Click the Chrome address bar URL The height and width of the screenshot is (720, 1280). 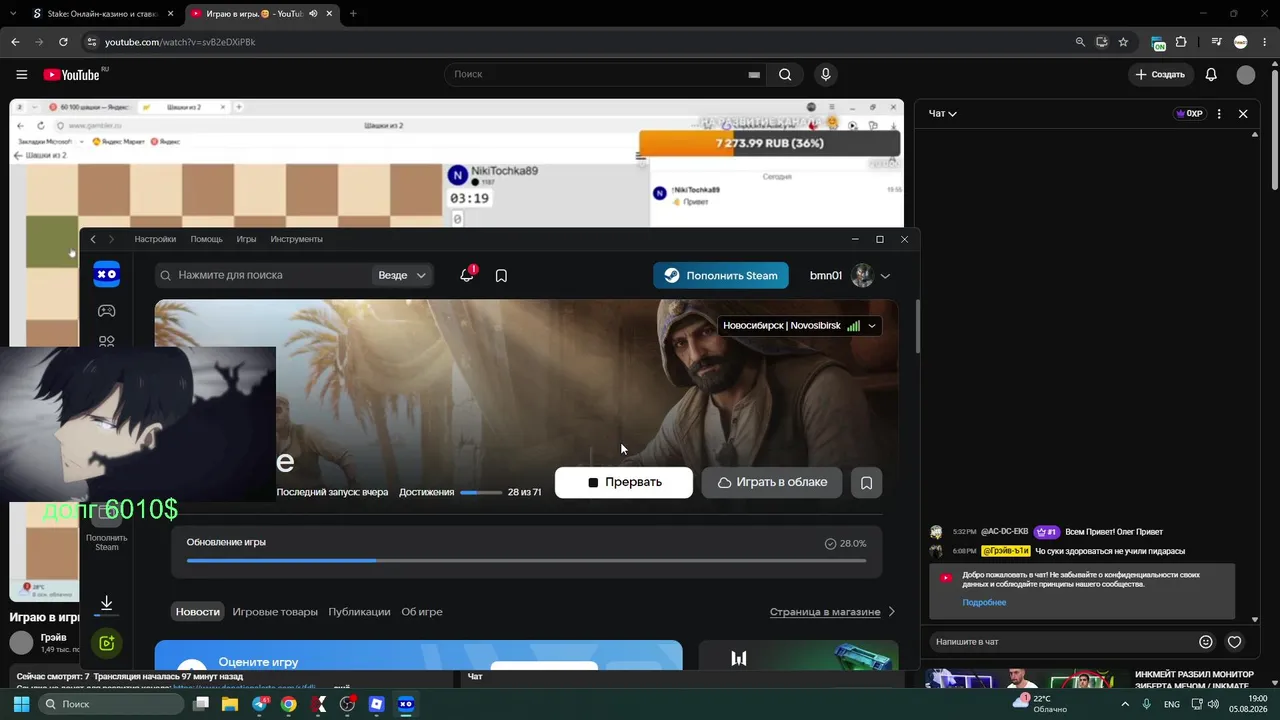[x=180, y=42]
